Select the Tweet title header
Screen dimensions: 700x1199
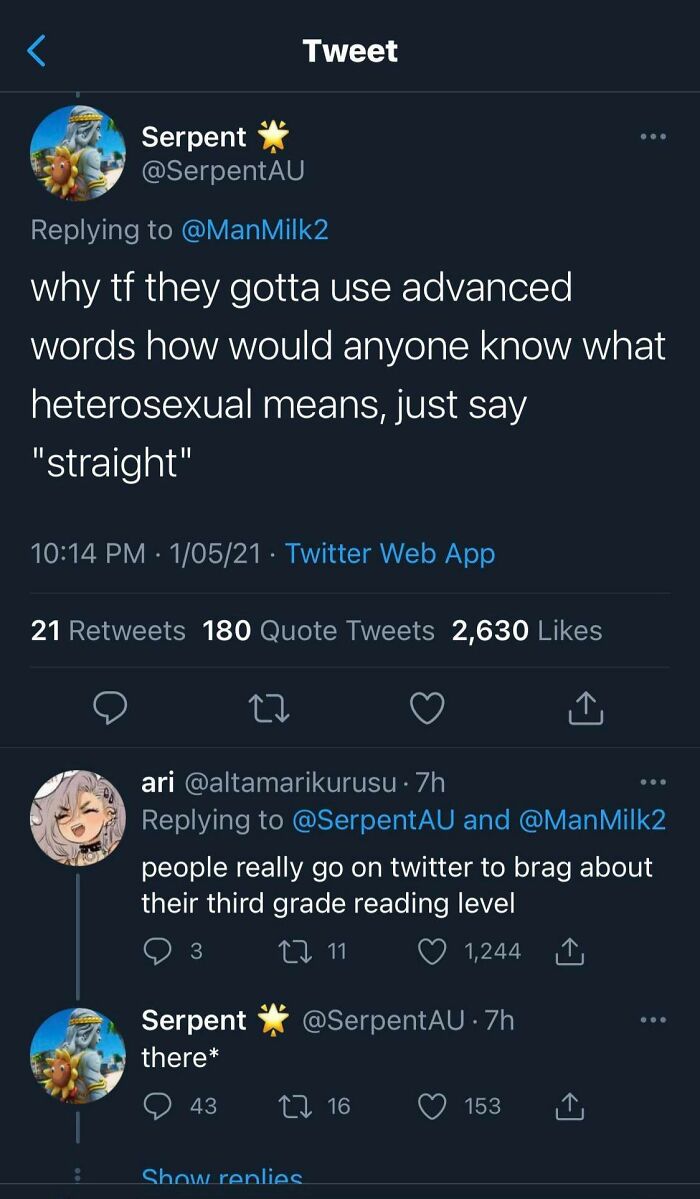pos(350,50)
